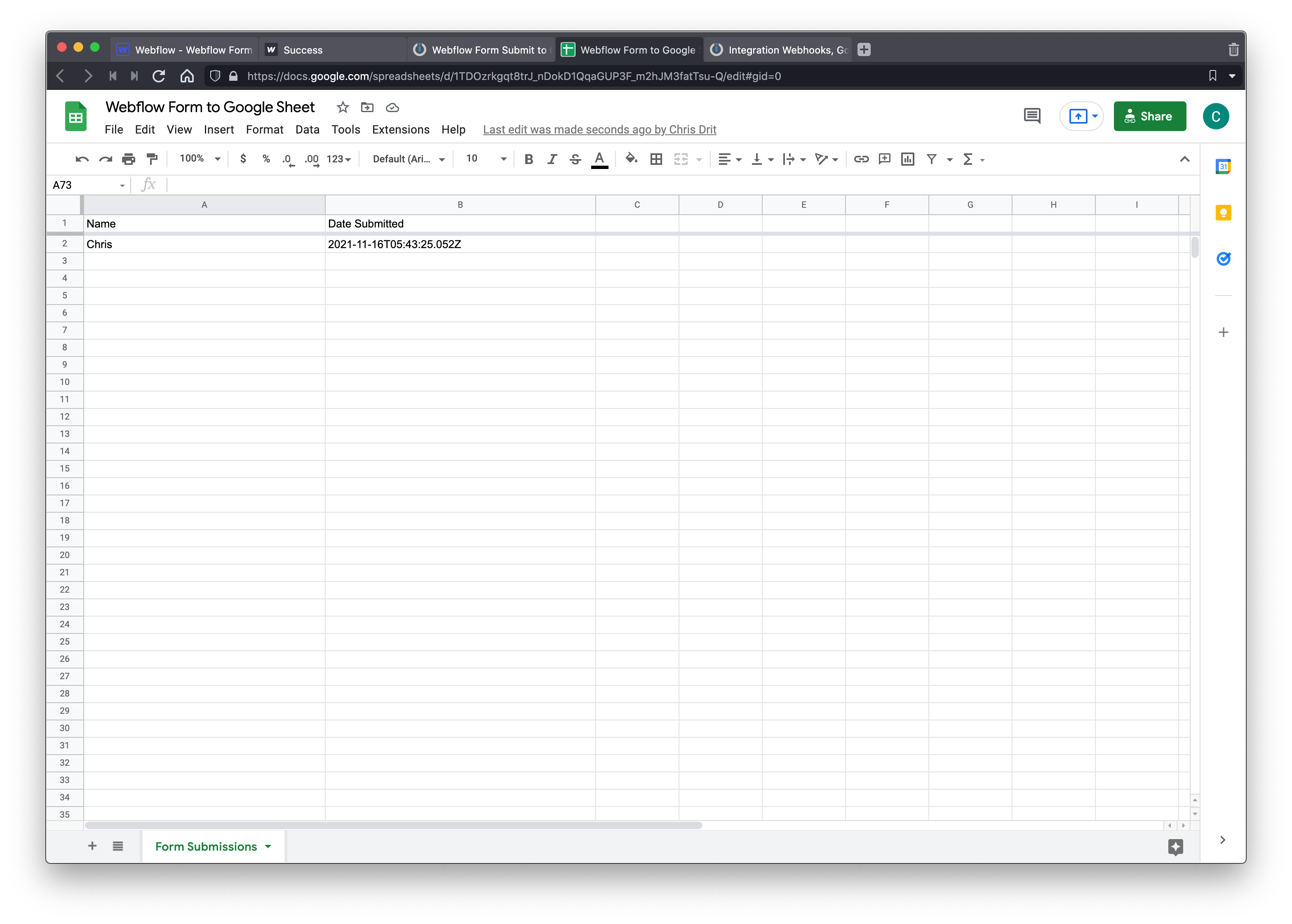Open Google Tasks side panel
This screenshot has height=924, width=1292.
[x=1223, y=259]
